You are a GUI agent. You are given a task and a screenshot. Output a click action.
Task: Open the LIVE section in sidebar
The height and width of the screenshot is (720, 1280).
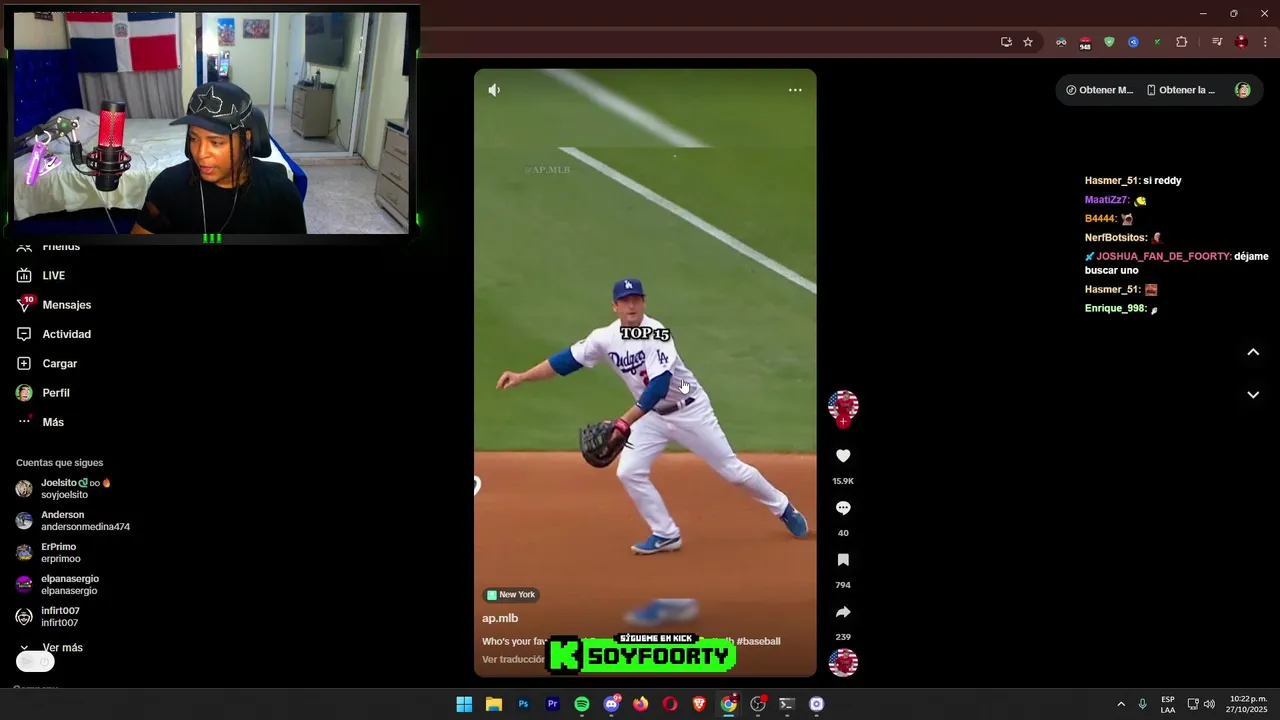pyautogui.click(x=40, y=276)
